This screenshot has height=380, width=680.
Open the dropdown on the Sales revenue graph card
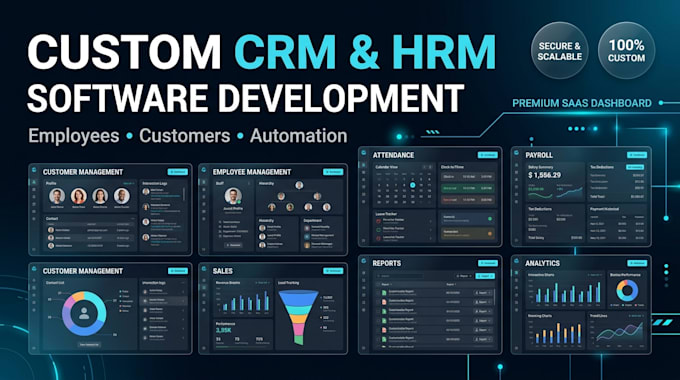tap(263, 283)
